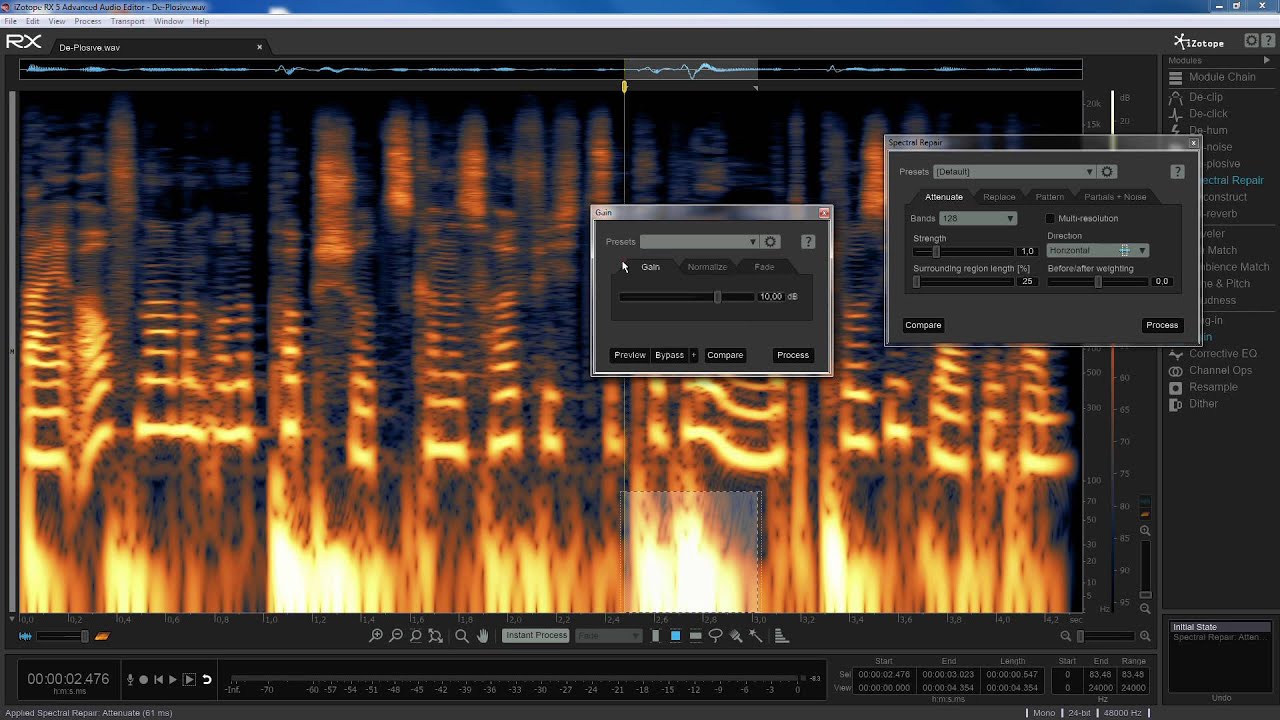Toggle loop playback

point(207,679)
